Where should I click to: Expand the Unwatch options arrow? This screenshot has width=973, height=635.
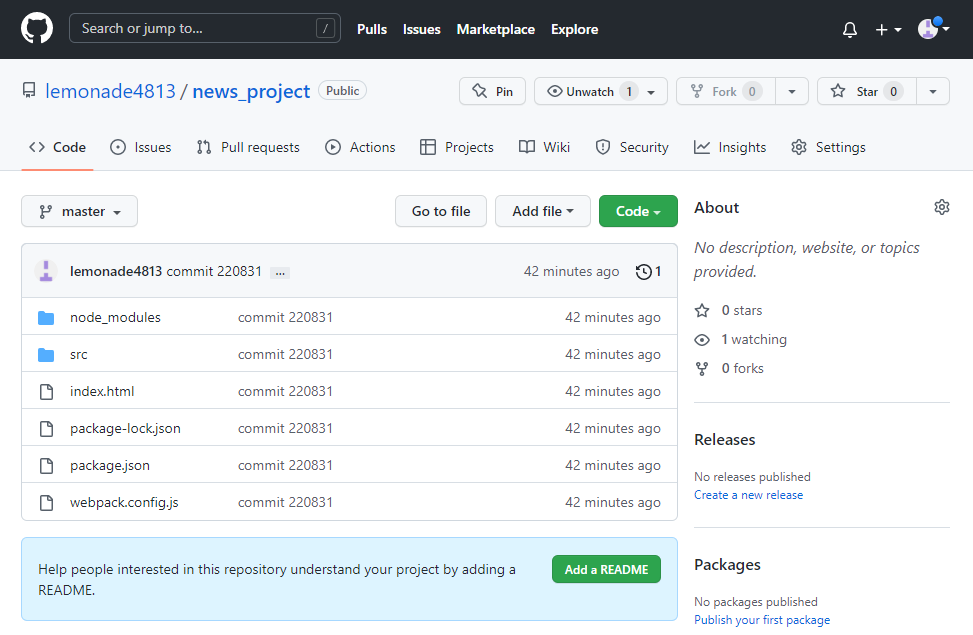click(652, 92)
